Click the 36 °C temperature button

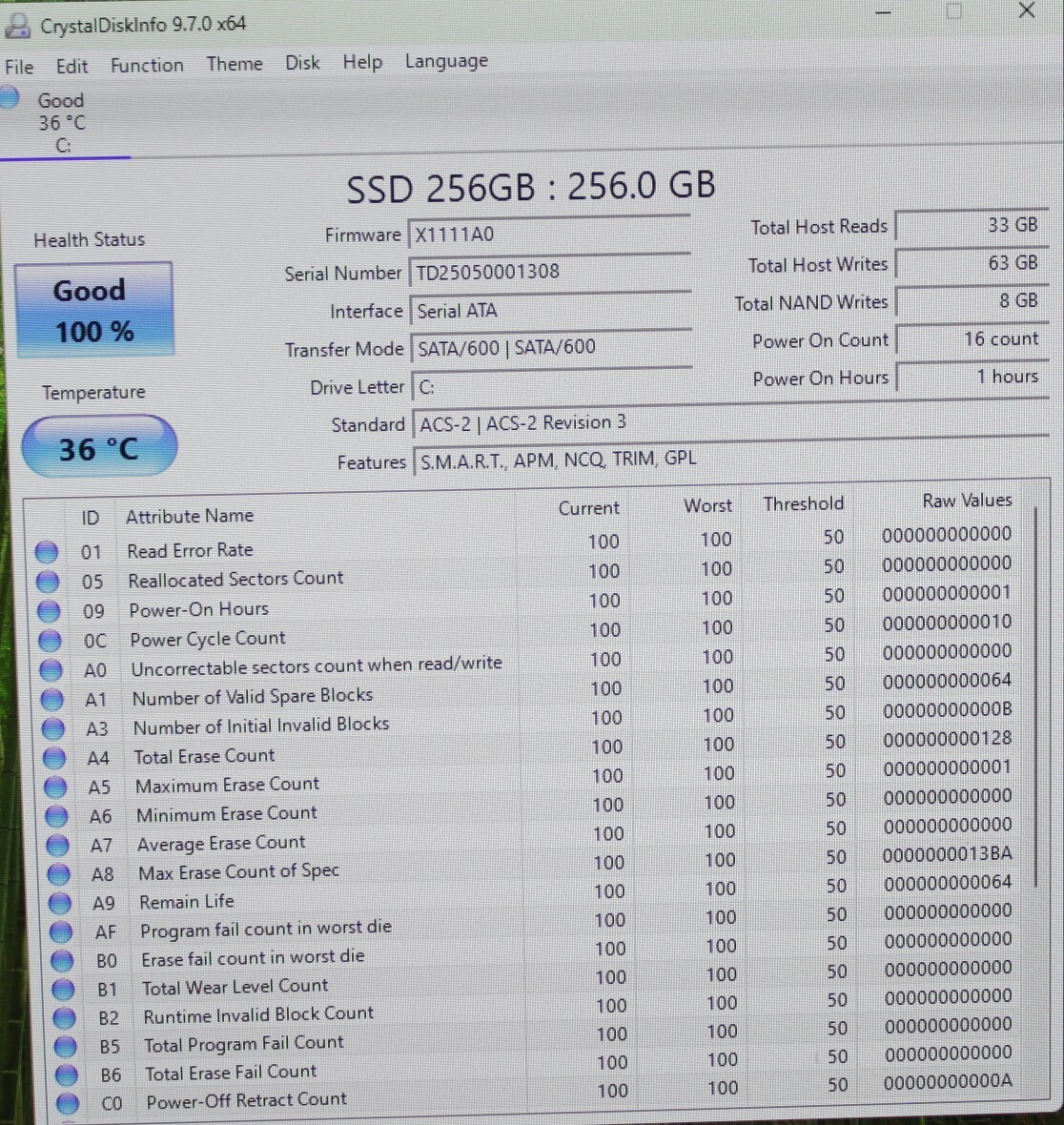click(x=99, y=448)
